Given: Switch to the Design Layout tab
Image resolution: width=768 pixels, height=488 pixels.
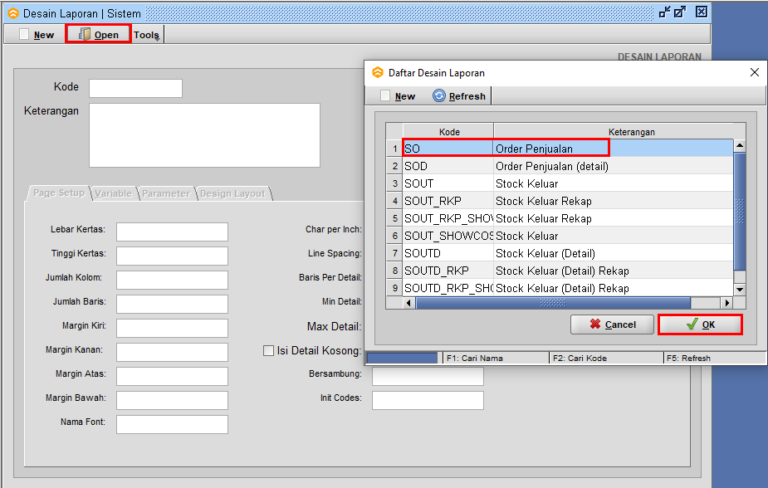Looking at the screenshot, I should click(233, 194).
